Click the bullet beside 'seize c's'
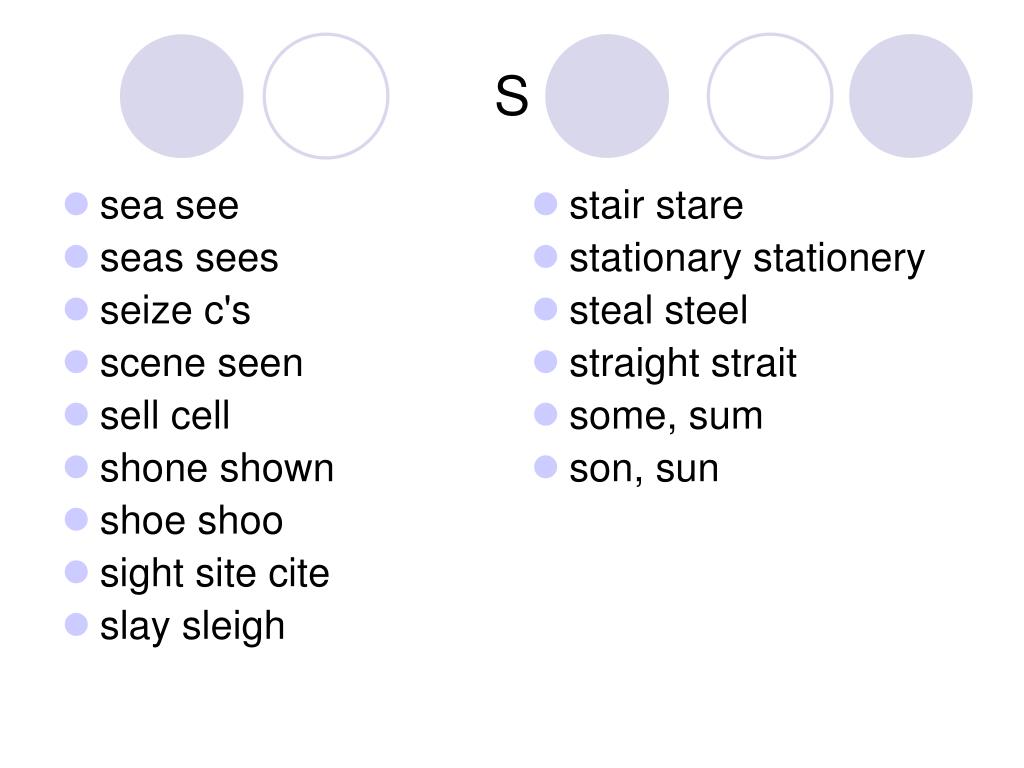The width and height of the screenshot is (1024, 768). pos(76,309)
